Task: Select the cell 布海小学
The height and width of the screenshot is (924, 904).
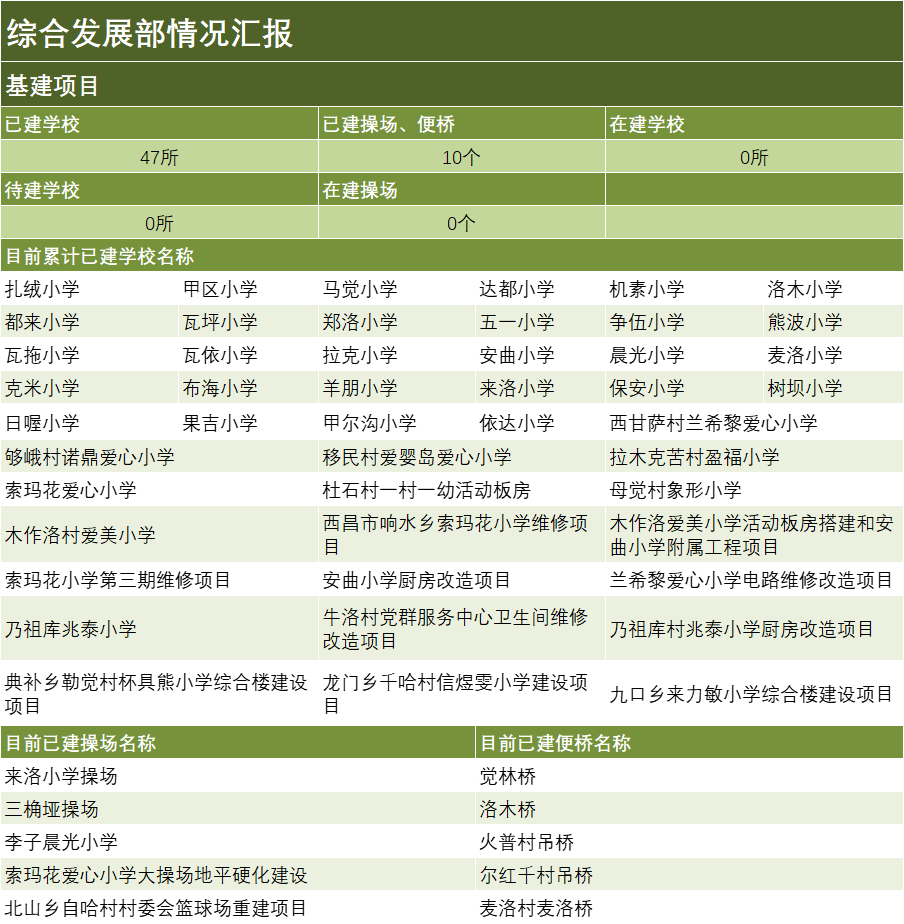Action: coord(248,387)
